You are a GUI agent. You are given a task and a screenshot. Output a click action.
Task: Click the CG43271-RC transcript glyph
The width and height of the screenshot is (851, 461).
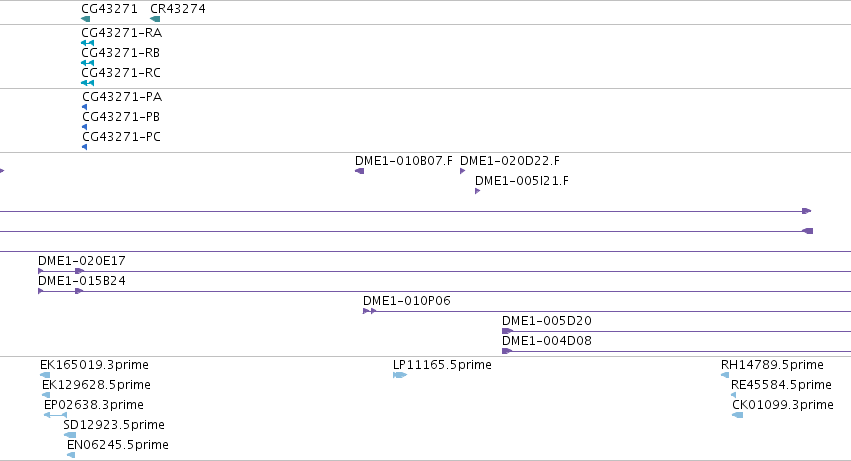pyautogui.click(x=87, y=83)
